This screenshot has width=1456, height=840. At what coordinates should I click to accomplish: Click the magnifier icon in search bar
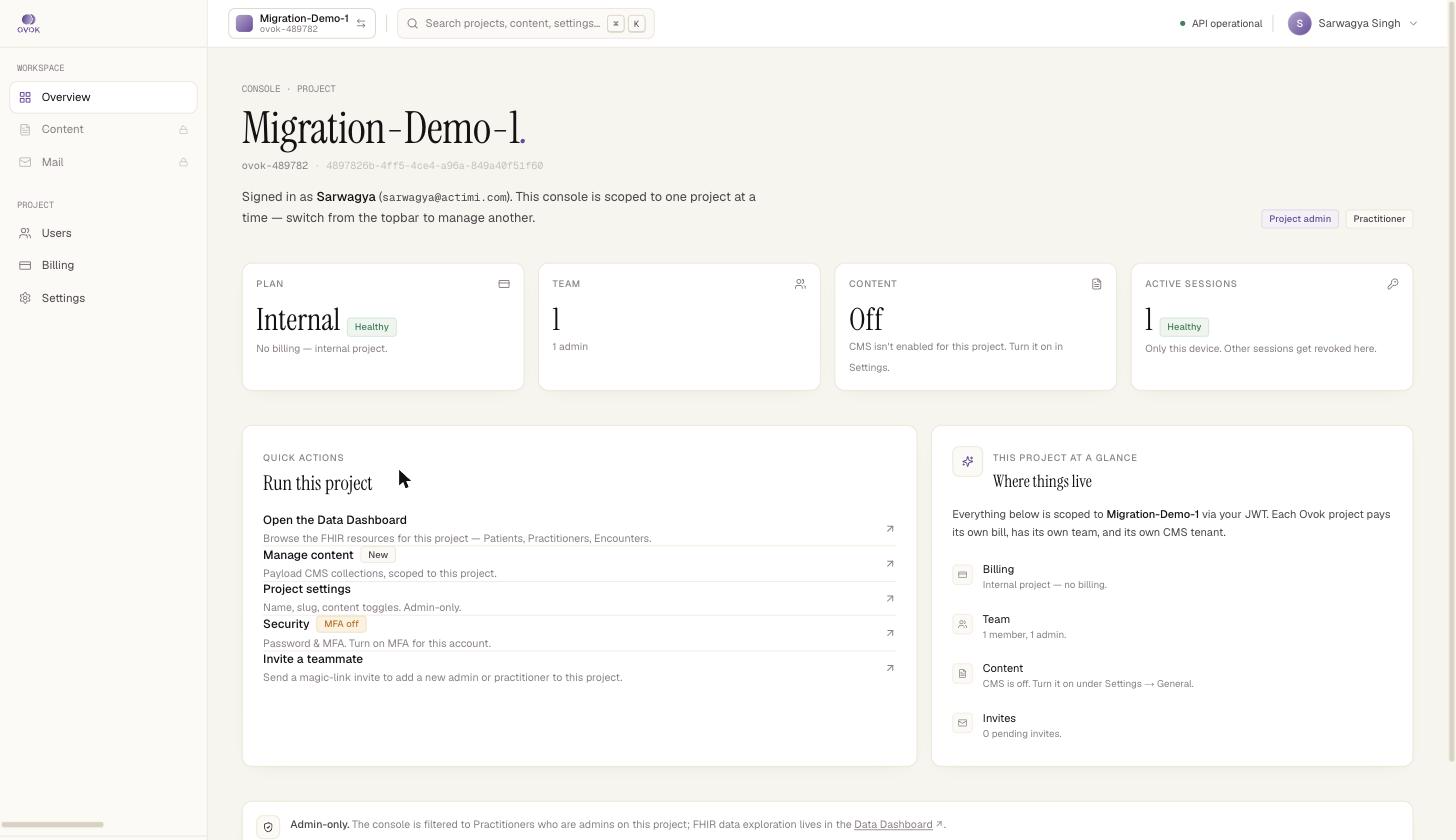click(x=412, y=23)
